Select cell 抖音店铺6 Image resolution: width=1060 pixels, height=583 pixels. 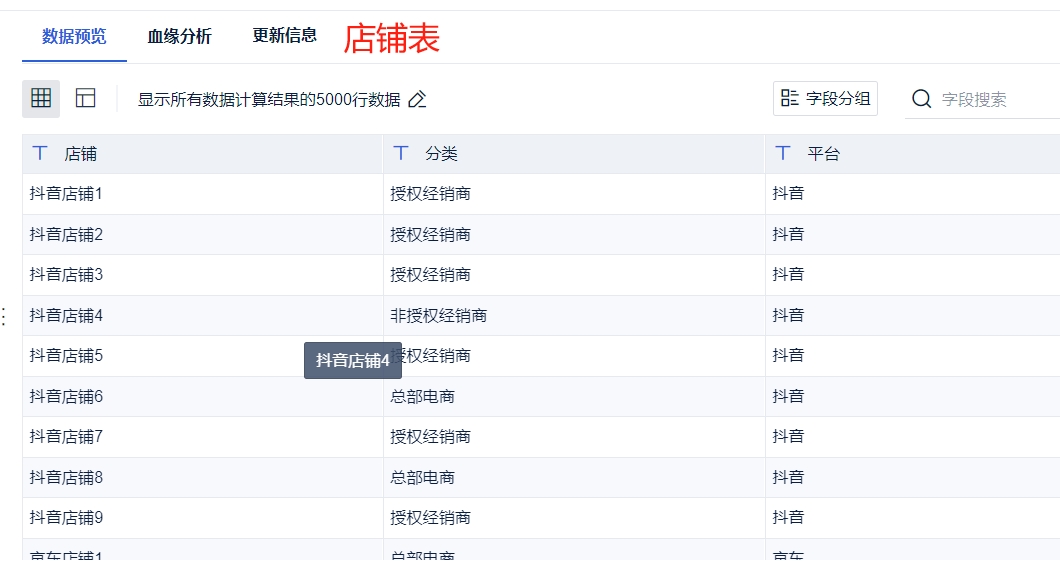(x=203, y=396)
